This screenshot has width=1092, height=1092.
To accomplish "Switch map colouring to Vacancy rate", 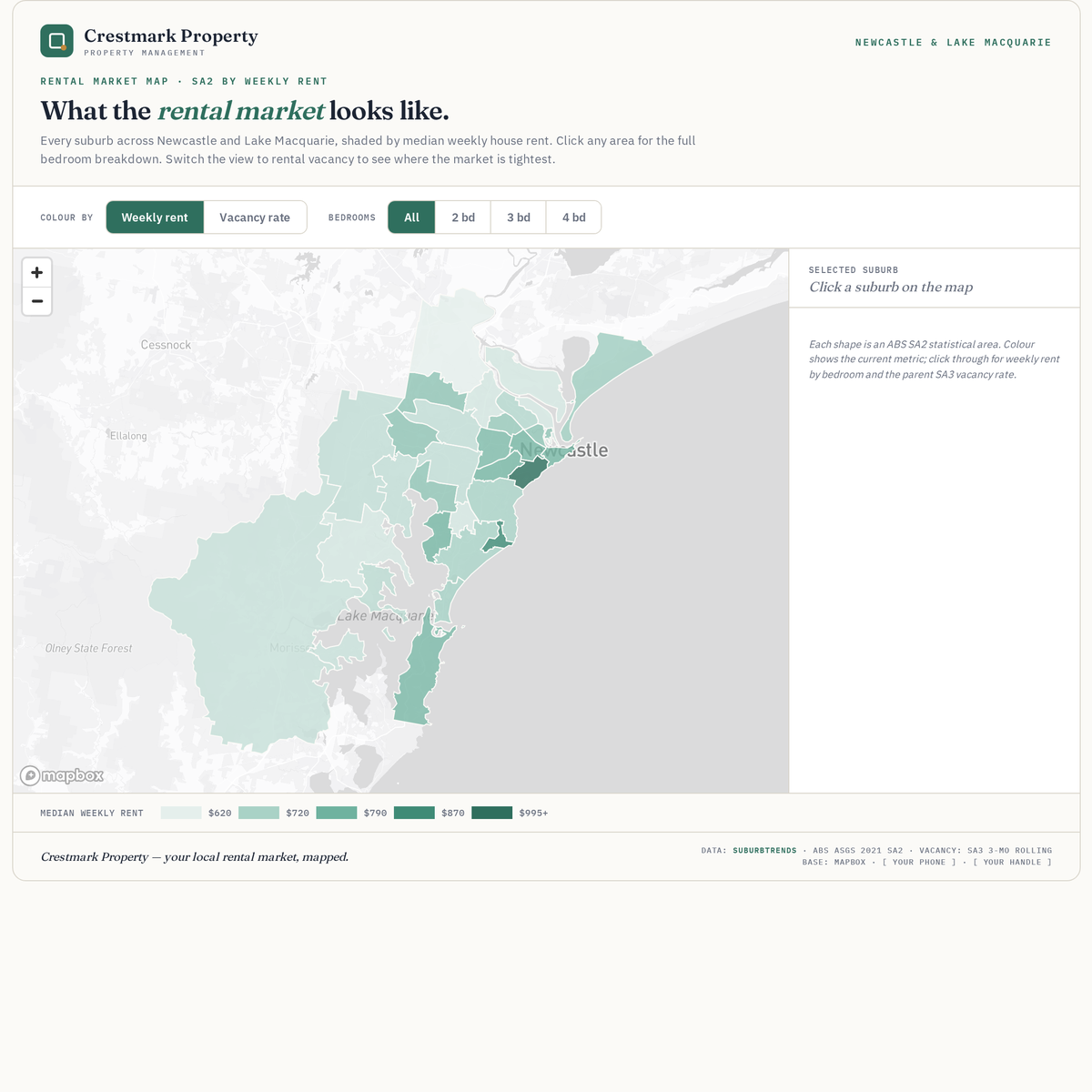I will (255, 217).
